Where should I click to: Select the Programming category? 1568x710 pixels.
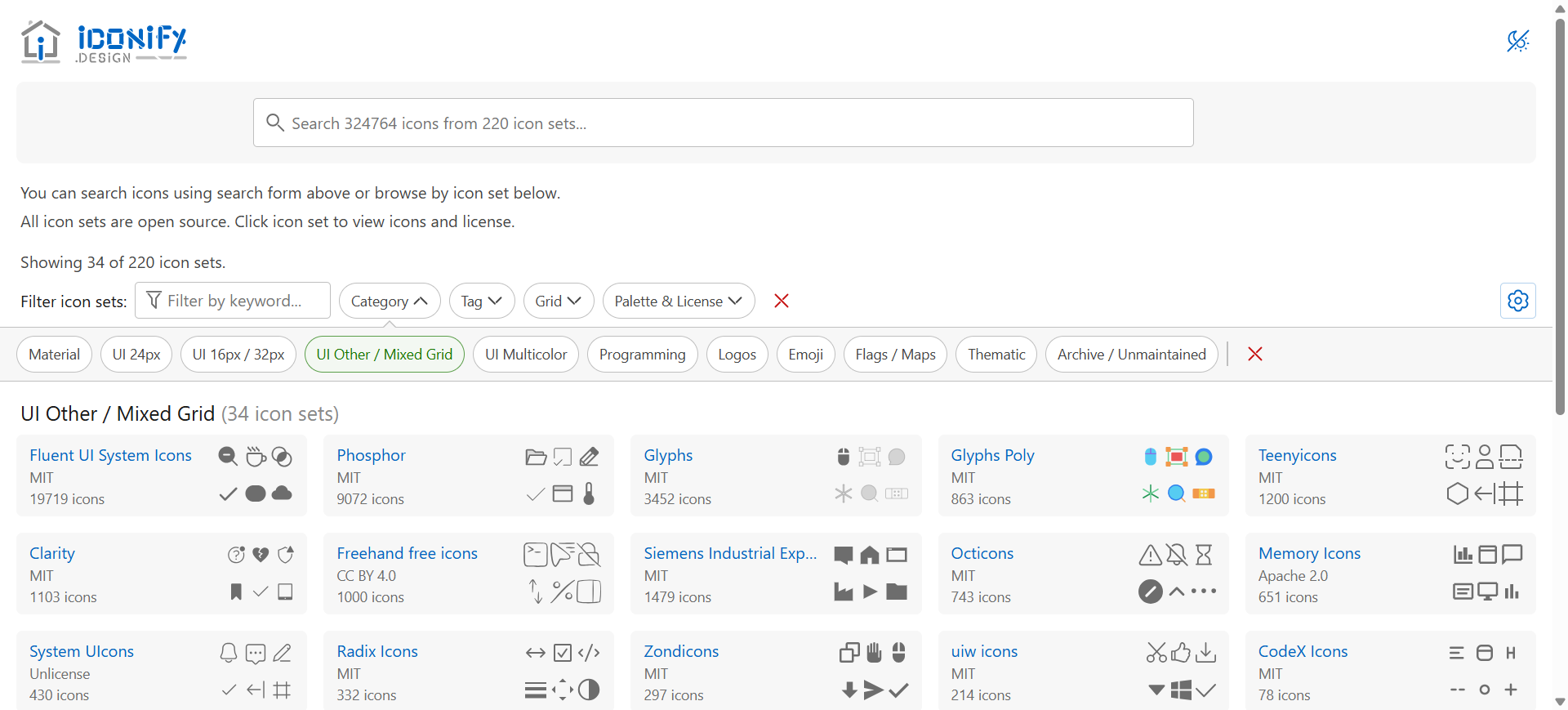tap(643, 354)
